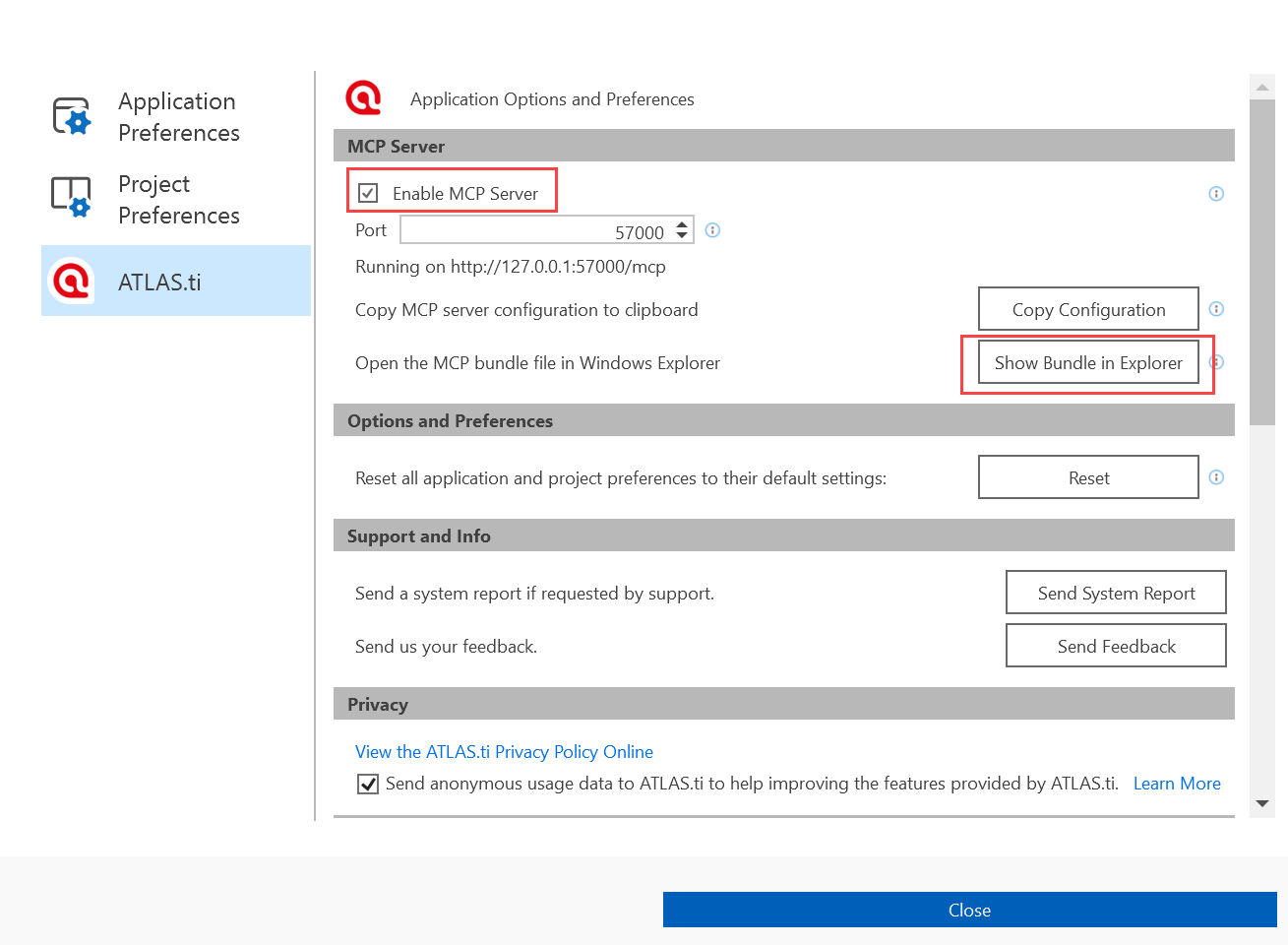
Task: Close the preferences dialog with Close button
Action: tap(969, 910)
